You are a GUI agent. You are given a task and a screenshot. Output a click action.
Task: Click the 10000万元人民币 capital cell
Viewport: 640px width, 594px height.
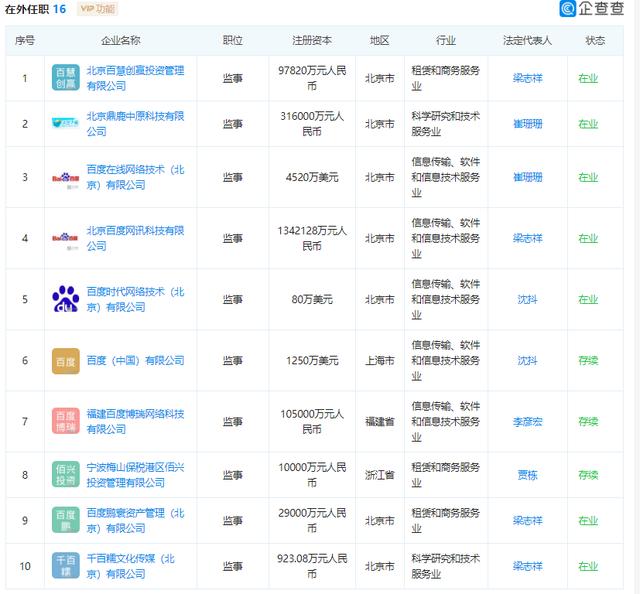pos(312,475)
